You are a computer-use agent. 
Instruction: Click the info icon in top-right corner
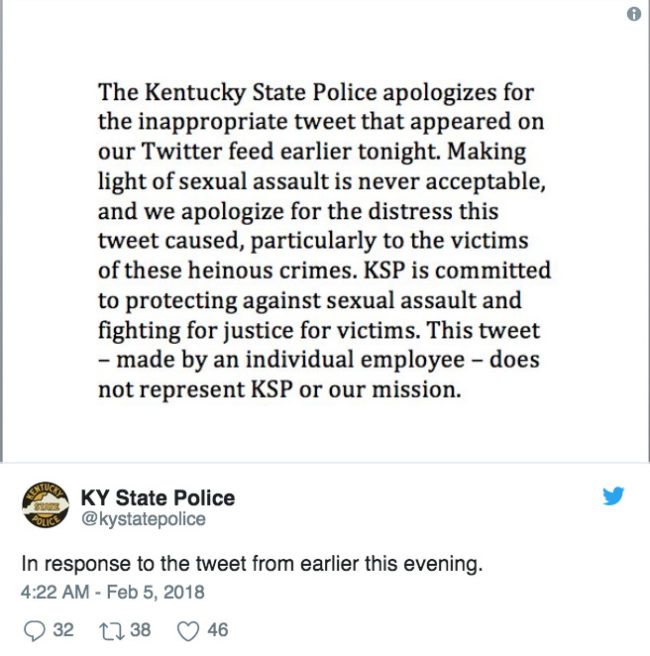click(x=633, y=14)
